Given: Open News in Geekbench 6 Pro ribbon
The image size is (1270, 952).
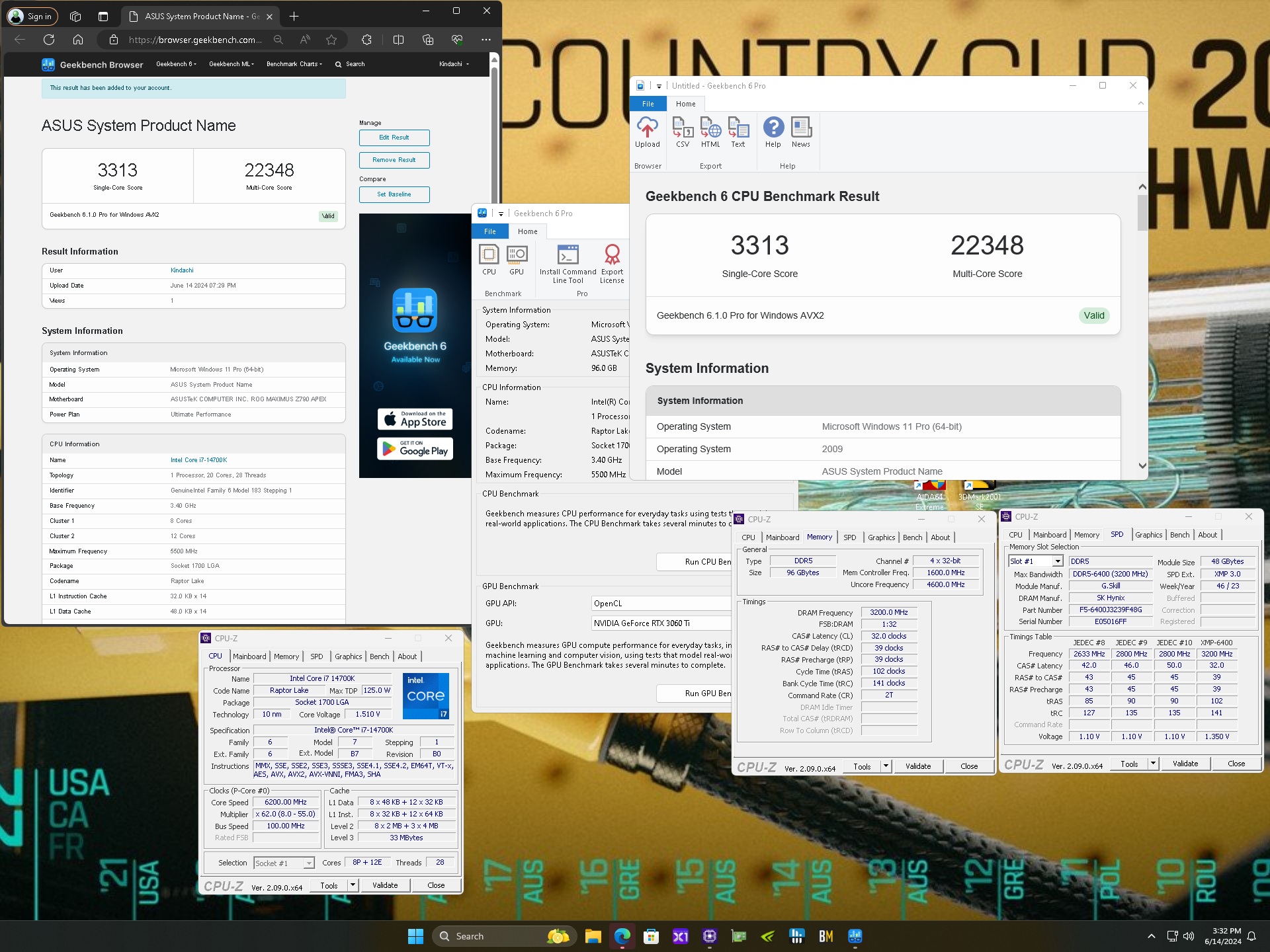Looking at the screenshot, I should coord(801,132).
